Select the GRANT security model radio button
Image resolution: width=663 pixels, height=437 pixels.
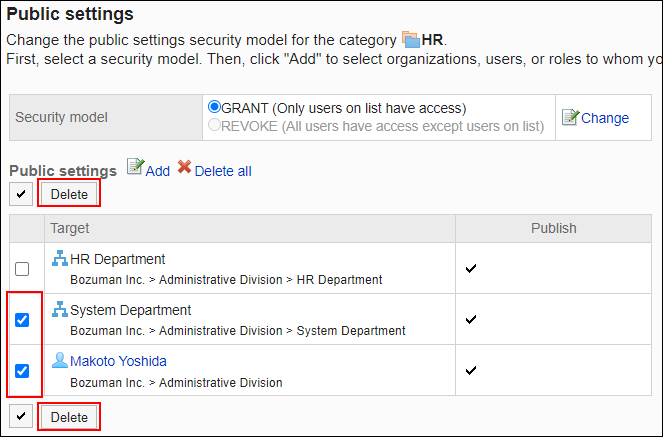click(214, 107)
